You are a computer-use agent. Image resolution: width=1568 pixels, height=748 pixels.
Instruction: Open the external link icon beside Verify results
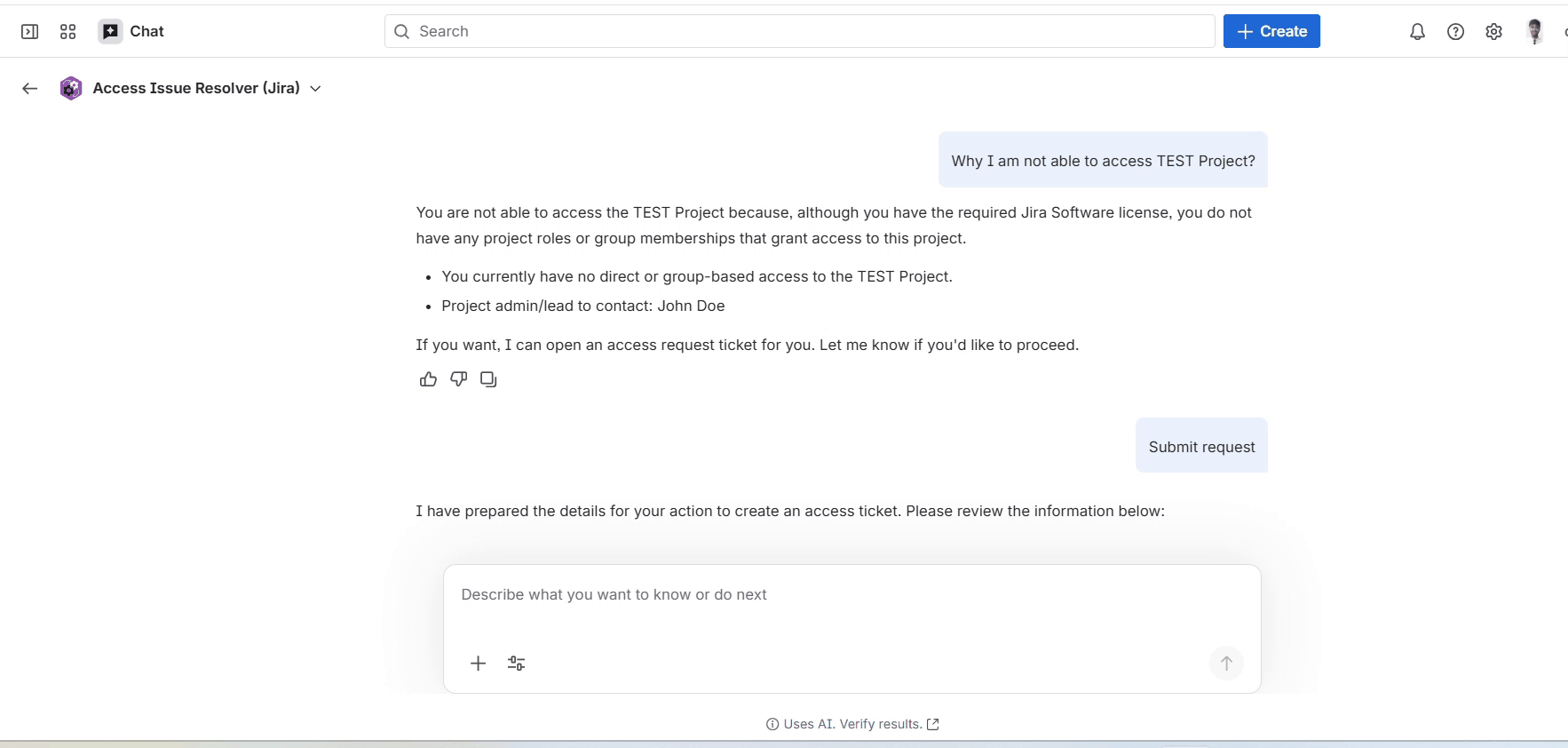[933, 724]
